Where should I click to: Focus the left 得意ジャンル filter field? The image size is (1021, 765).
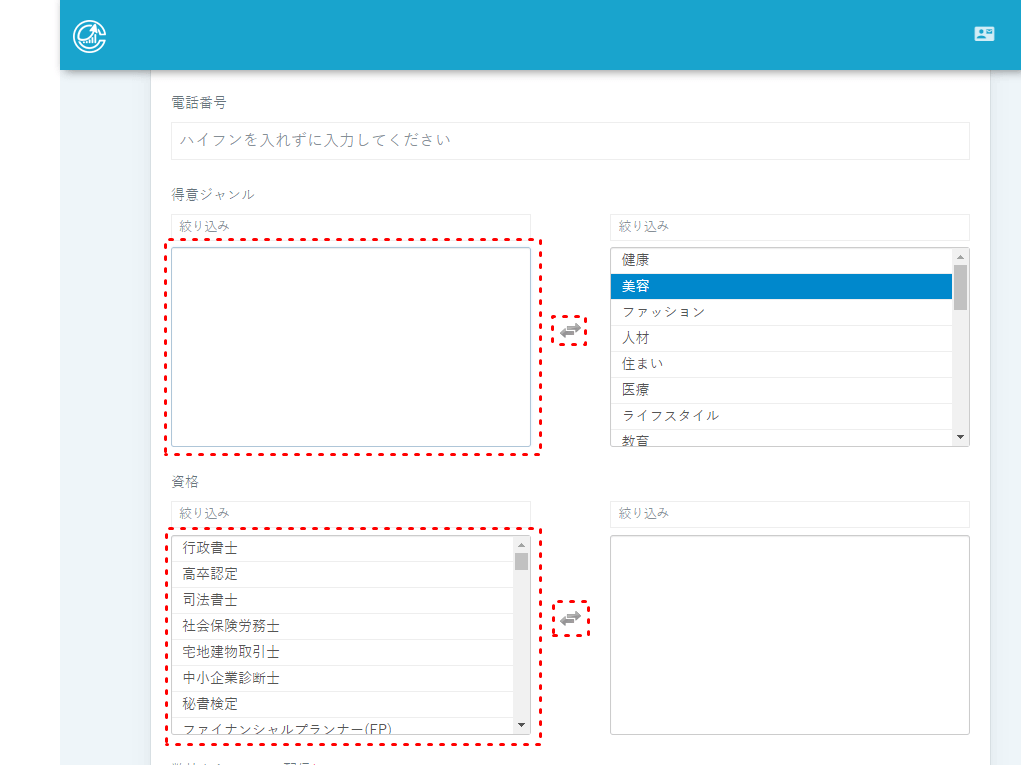click(350, 226)
